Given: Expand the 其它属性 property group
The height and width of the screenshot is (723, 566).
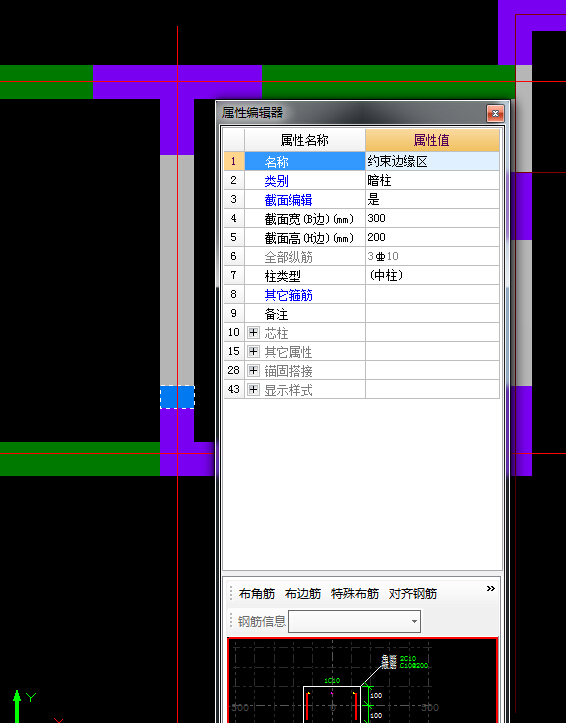Looking at the screenshot, I should tap(253, 351).
